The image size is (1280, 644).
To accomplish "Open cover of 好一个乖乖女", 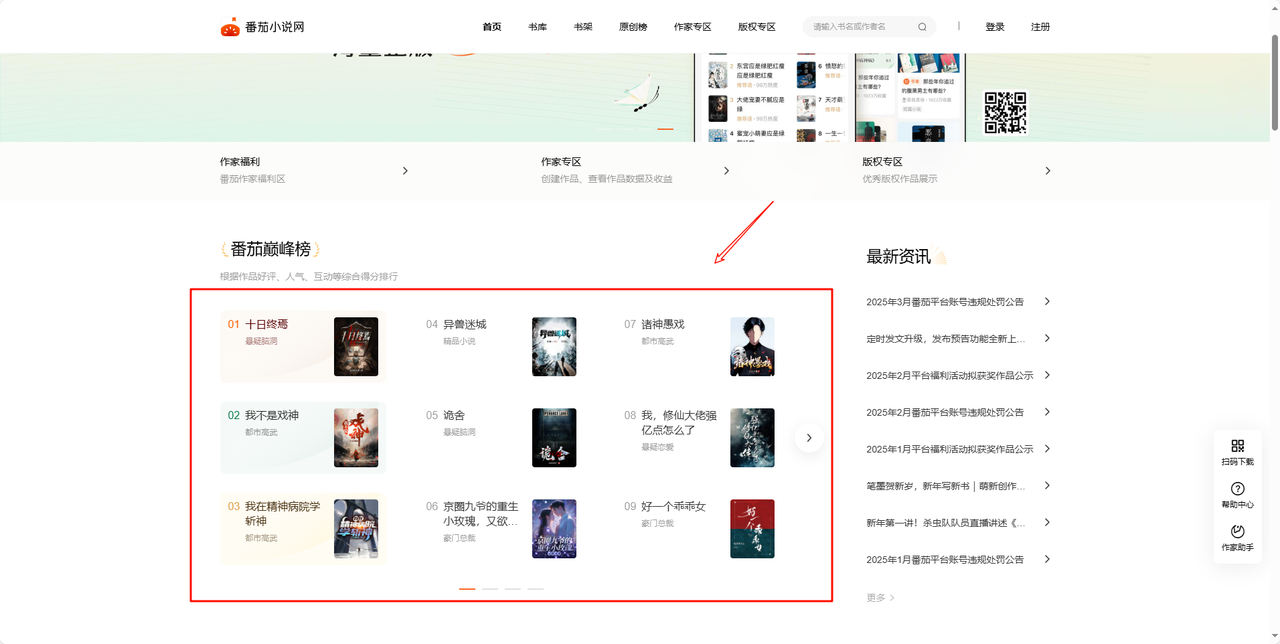I will click(752, 529).
